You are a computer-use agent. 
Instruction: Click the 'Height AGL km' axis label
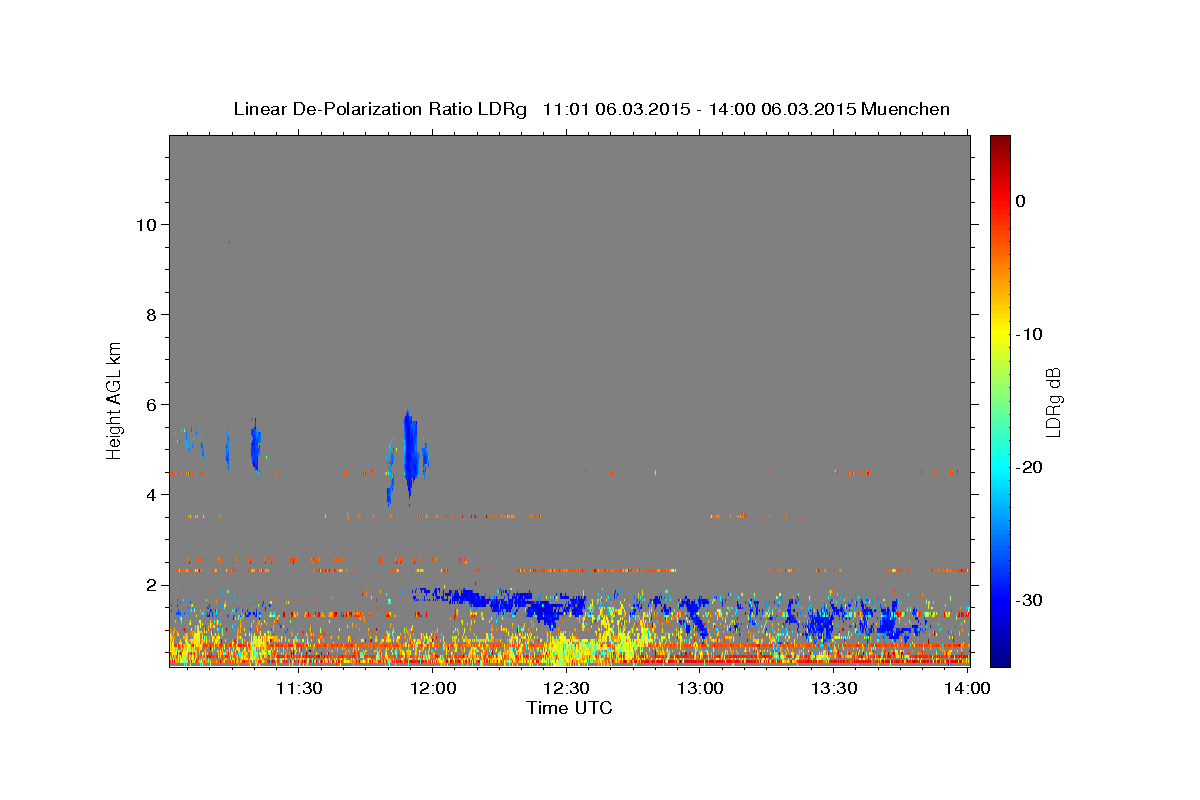[x=115, y=400]
